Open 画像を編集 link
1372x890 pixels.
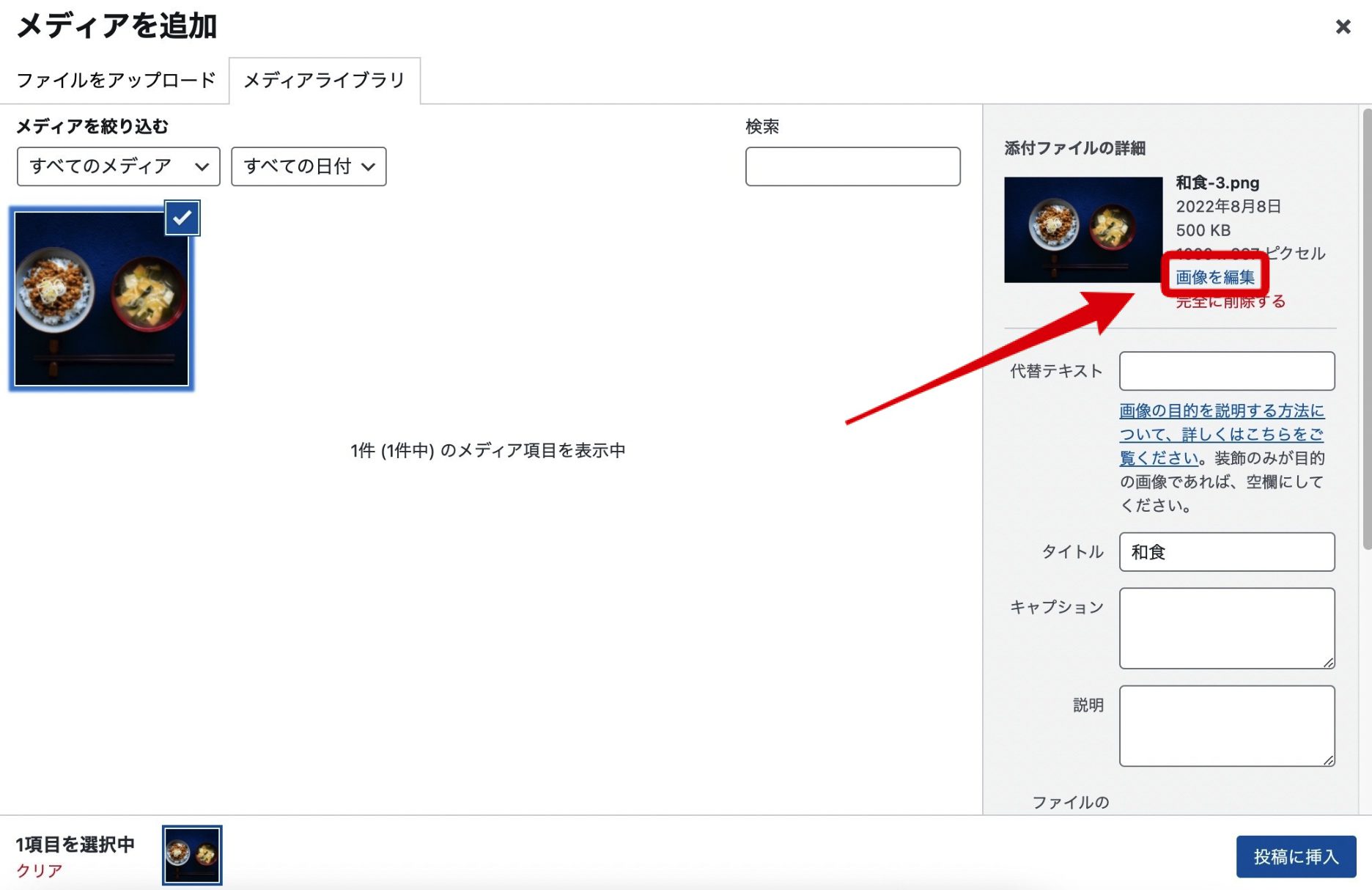click(1214, 277)
